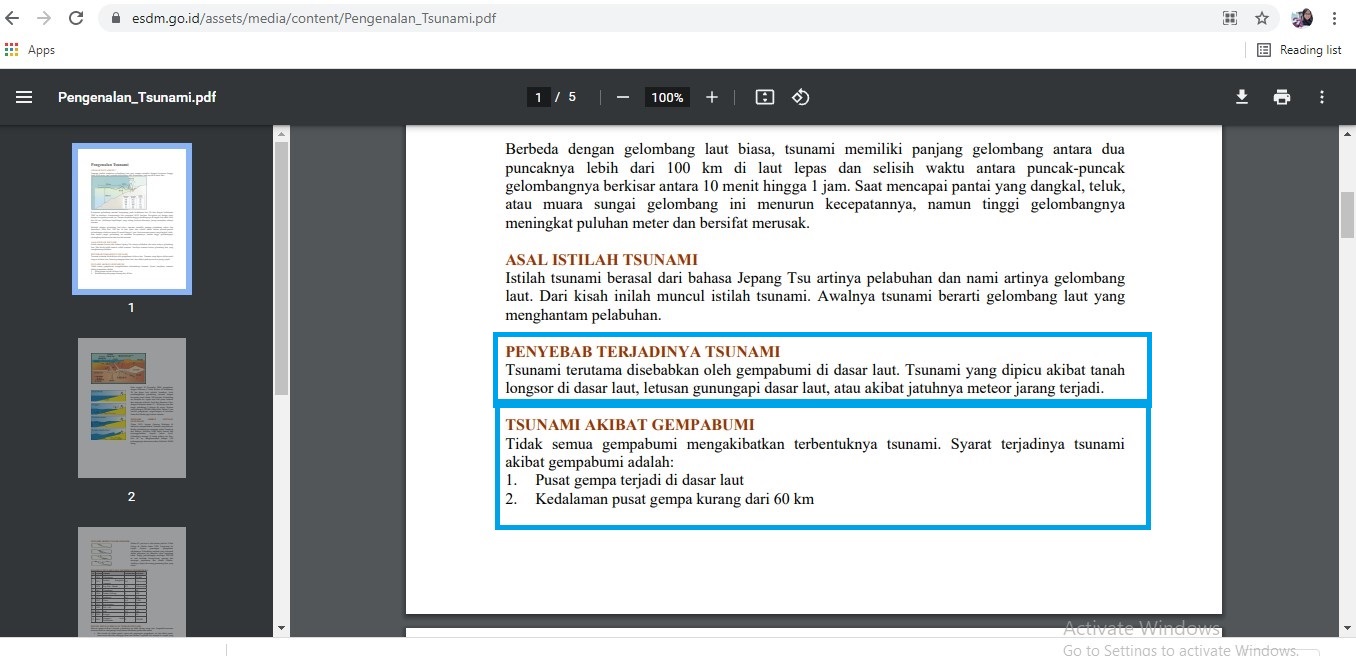Click the thumbnail sidebar scroll down arrow
This screenshot has height=656, width=1356.
click(281, 628)
